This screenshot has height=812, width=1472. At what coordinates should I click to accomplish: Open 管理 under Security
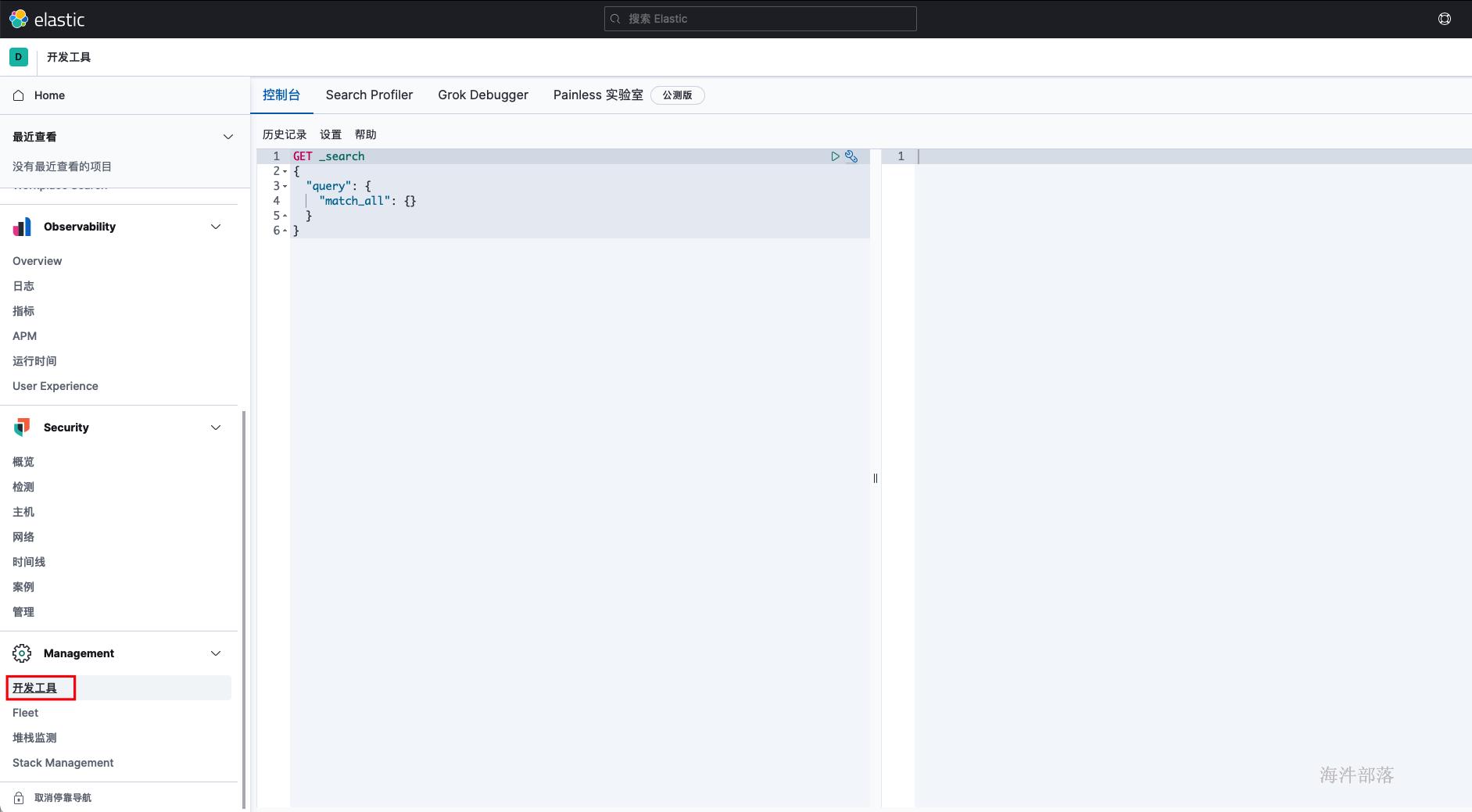coord(23,612)
